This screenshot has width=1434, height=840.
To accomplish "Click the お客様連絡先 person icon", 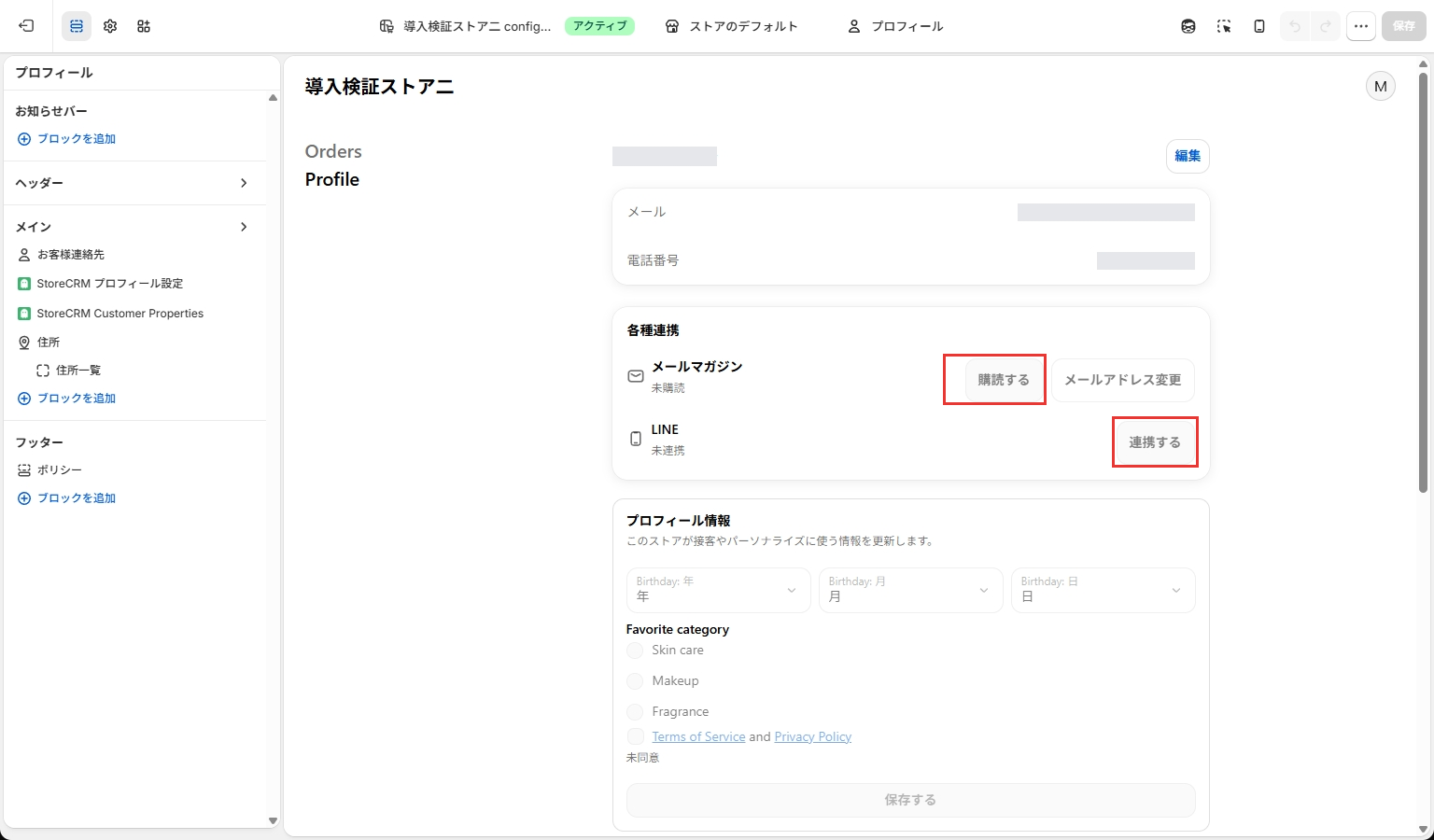I will pyautogui.click(x=24, y=255).
